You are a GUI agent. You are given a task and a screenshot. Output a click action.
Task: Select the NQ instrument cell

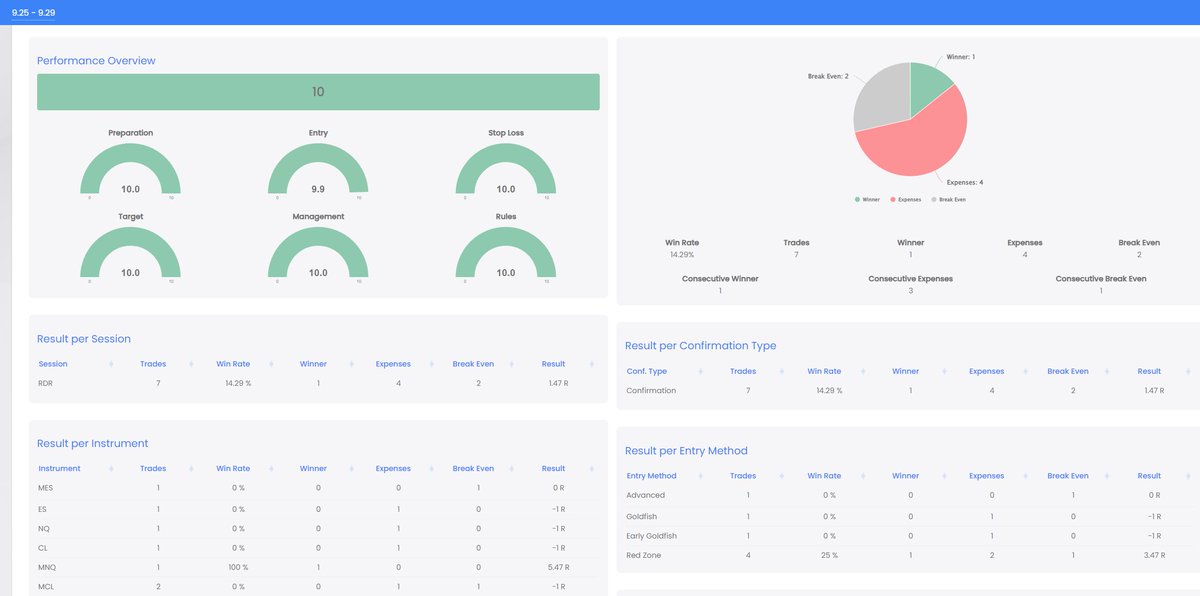43,528
